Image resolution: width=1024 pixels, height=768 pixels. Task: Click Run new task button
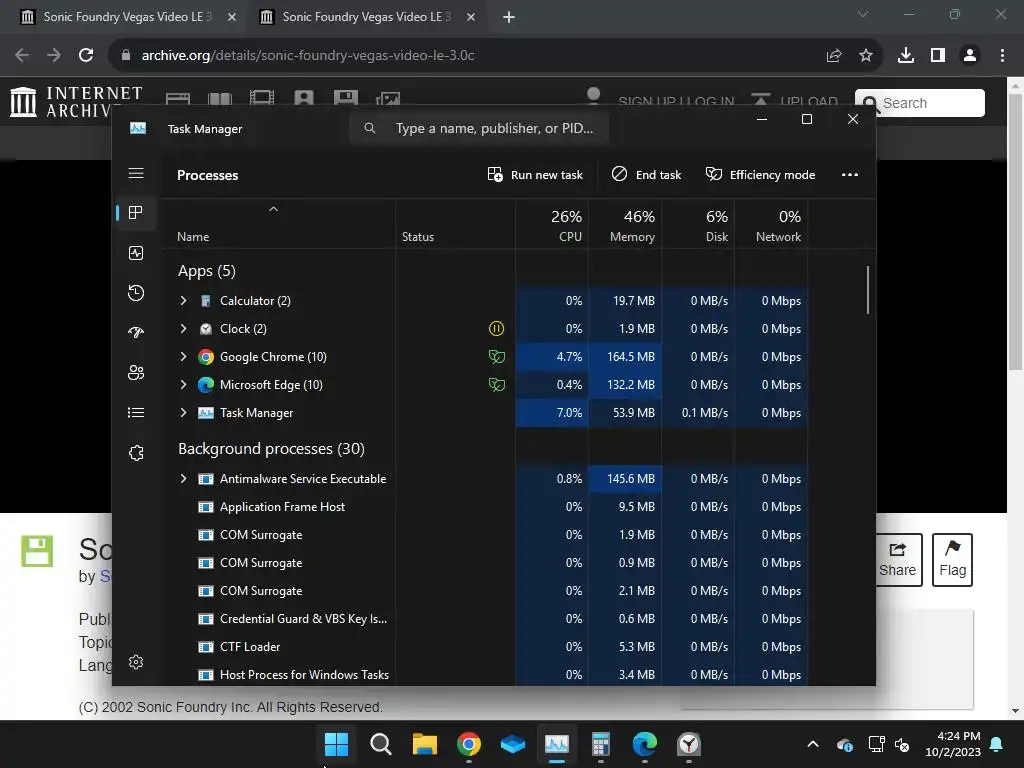(535, 174)
